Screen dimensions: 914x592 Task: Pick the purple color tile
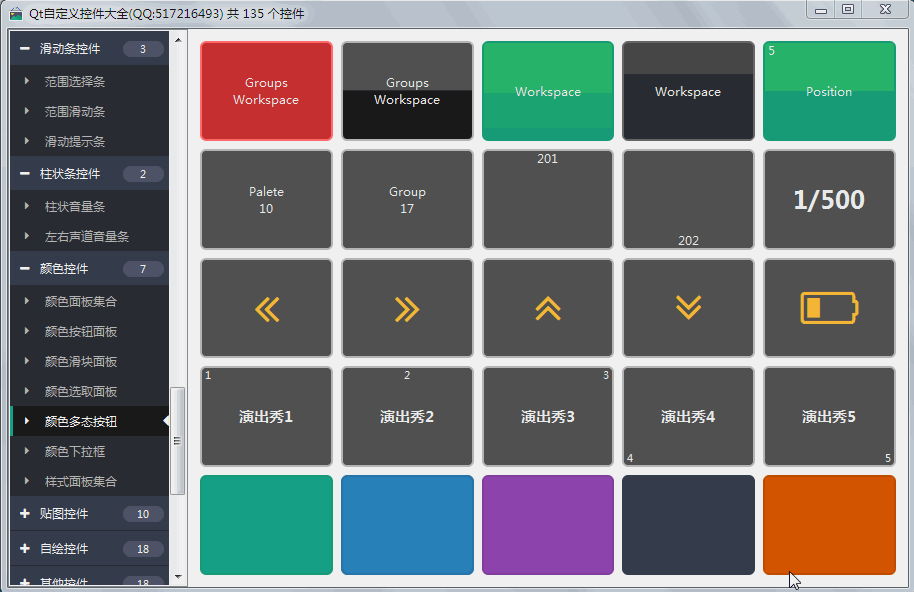pos(547,525)
